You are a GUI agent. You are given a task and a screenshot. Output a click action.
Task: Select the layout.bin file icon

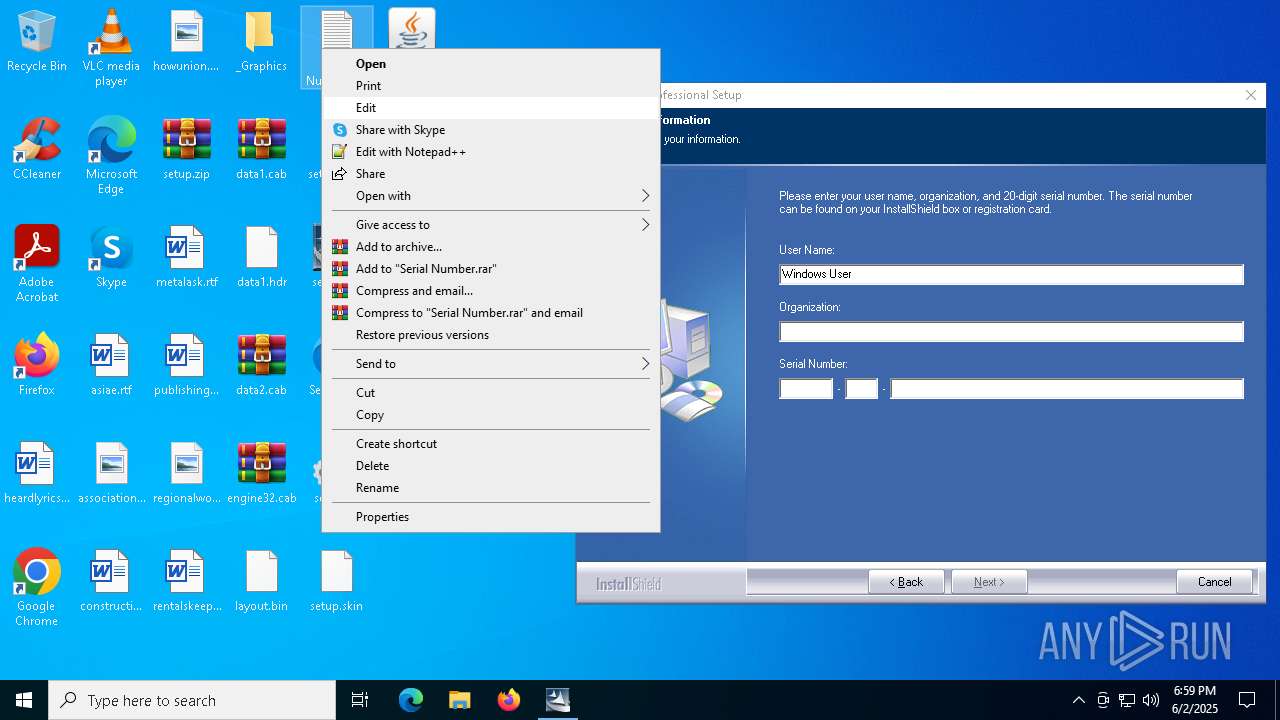pos(261,581)
